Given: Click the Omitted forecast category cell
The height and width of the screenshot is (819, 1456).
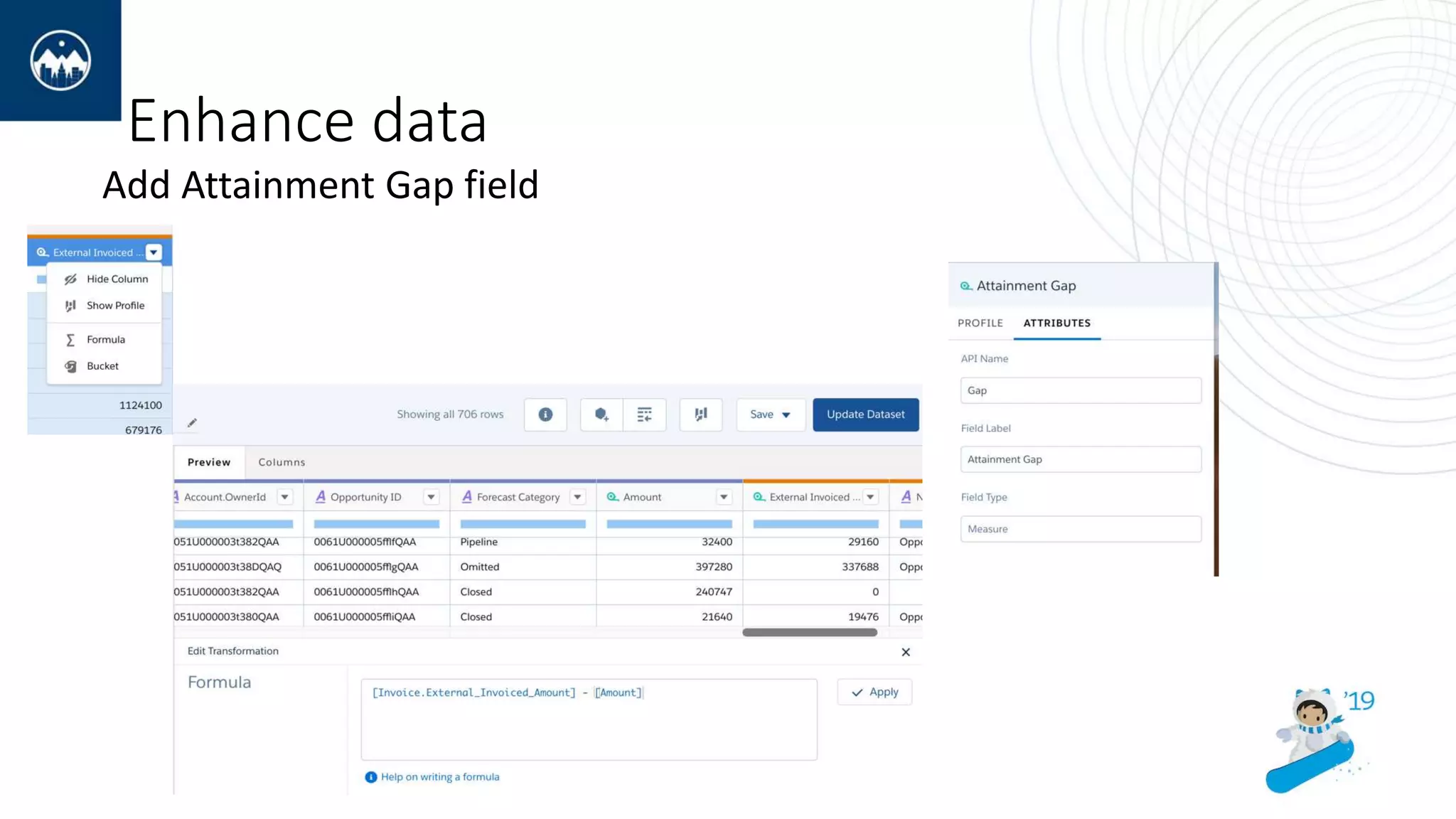Looking at the screenshot, I should 523,567.
